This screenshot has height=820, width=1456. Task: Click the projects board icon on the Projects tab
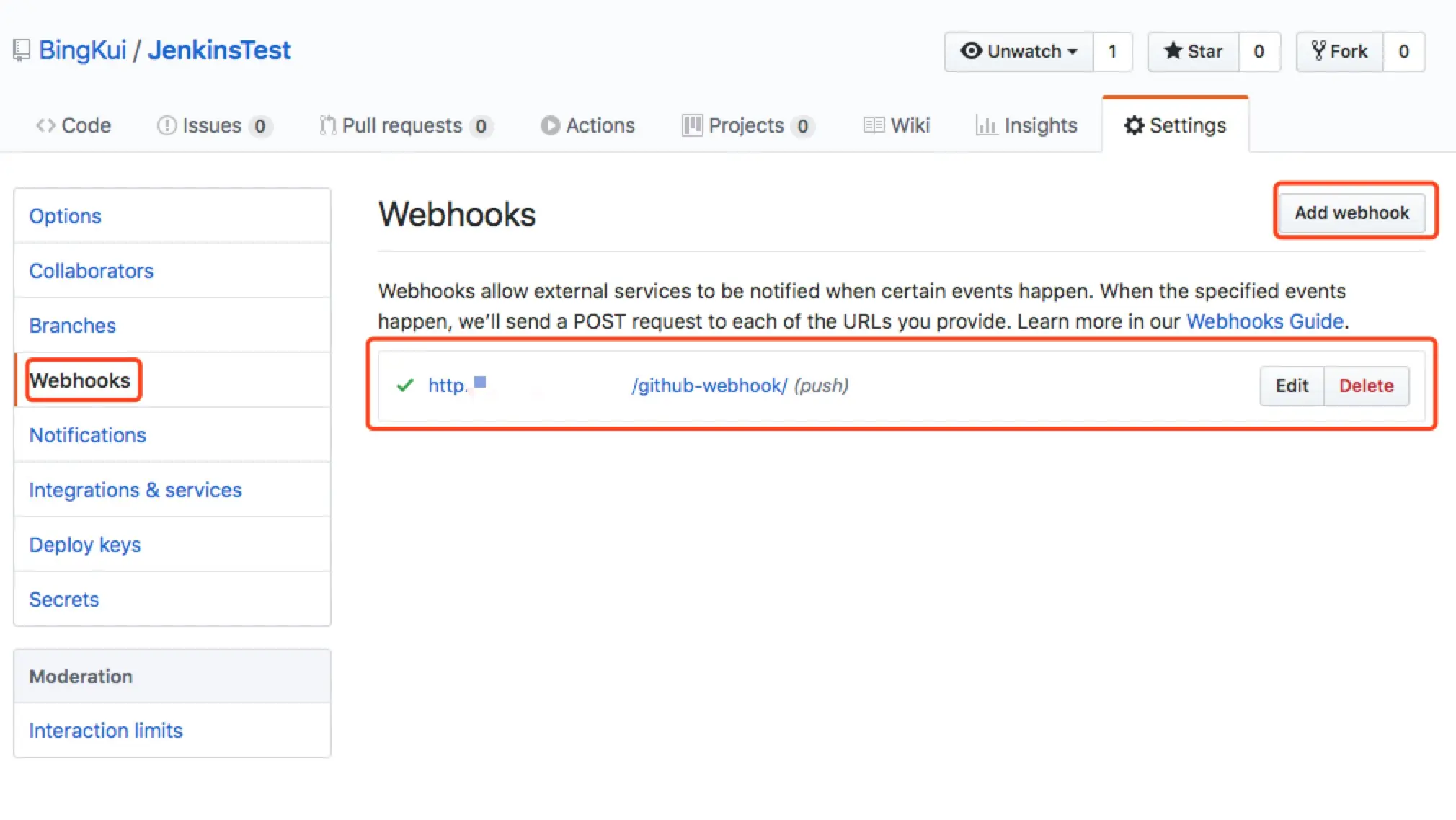(x=691, y=125)
